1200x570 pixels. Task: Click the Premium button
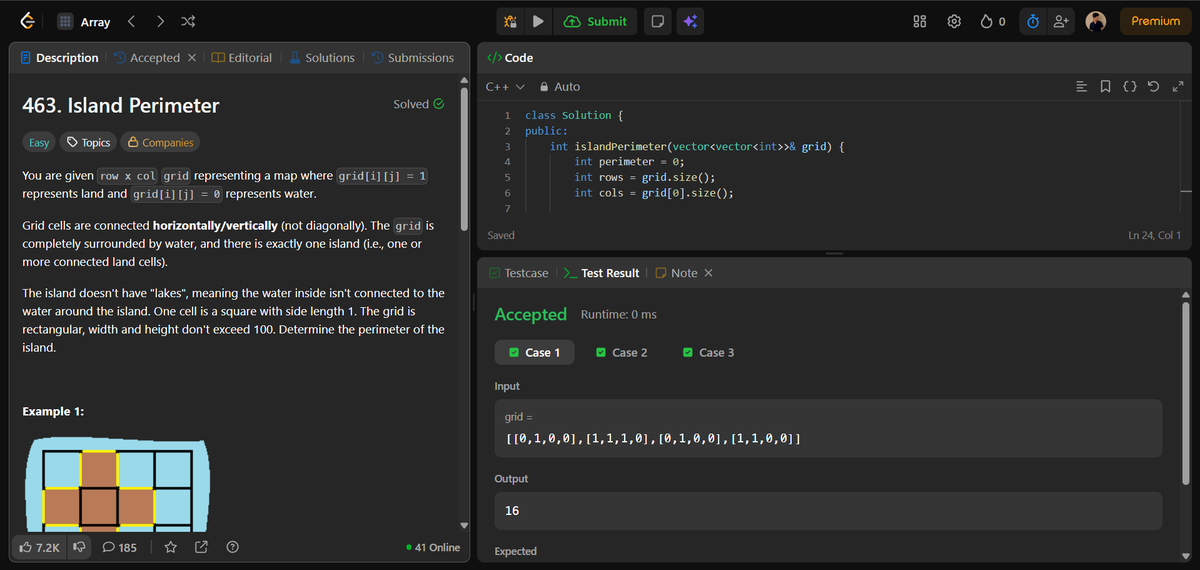(1155, 21)
